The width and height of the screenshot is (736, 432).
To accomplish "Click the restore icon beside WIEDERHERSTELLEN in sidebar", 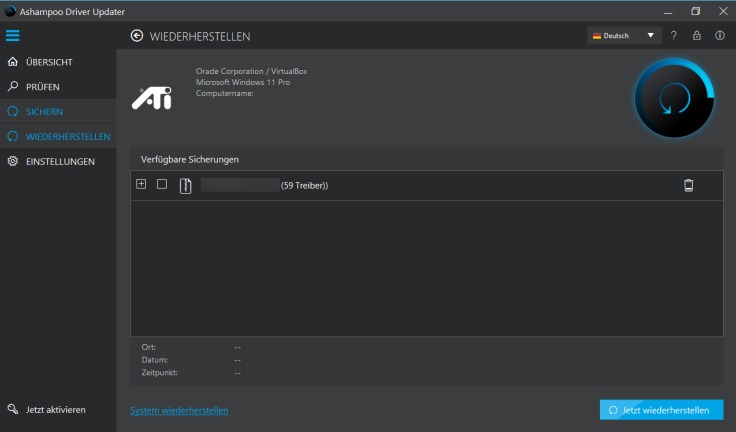I will (13, 136).
